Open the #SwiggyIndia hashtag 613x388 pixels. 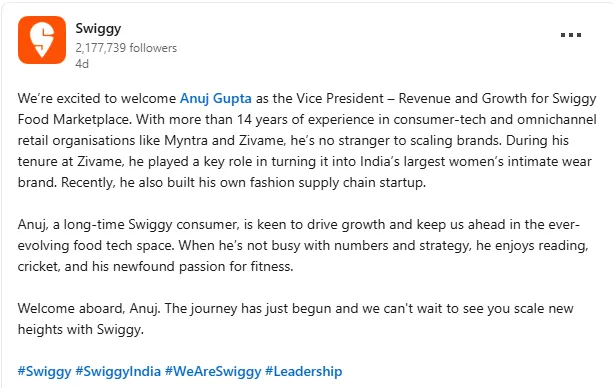tap(118, 371)
